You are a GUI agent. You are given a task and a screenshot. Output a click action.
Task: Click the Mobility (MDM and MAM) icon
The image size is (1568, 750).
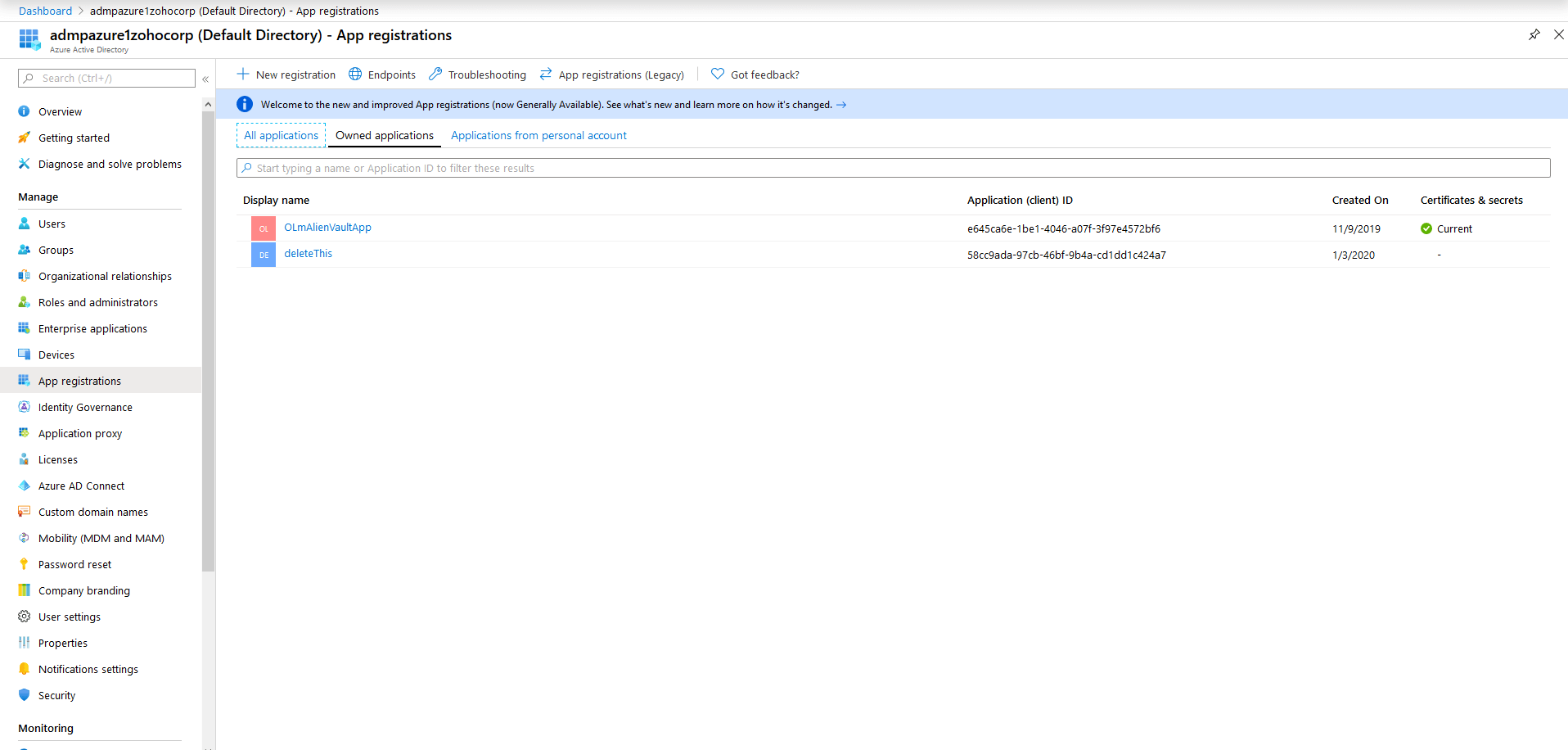coord(24,538)
